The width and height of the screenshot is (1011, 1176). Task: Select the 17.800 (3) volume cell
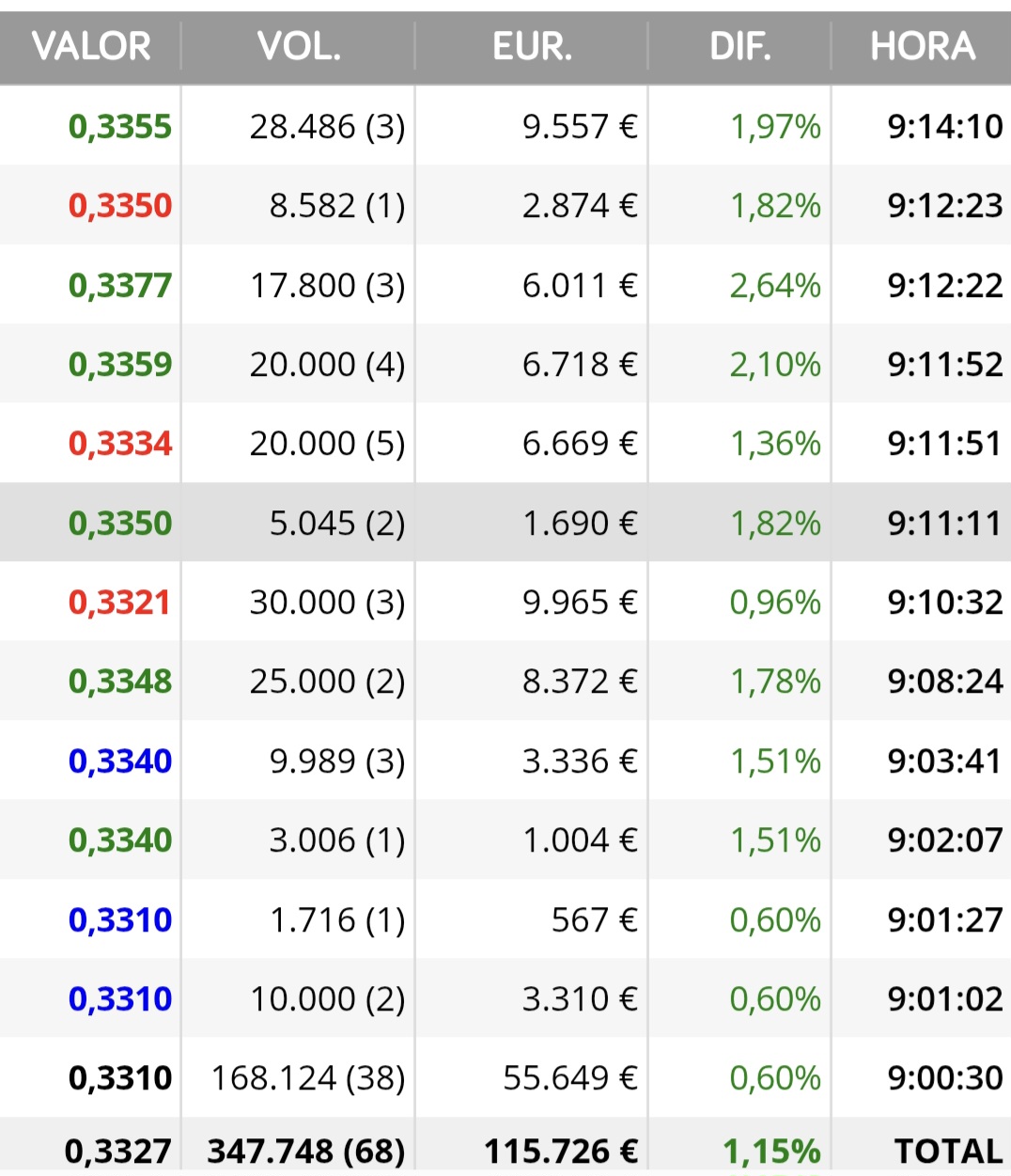327,285
